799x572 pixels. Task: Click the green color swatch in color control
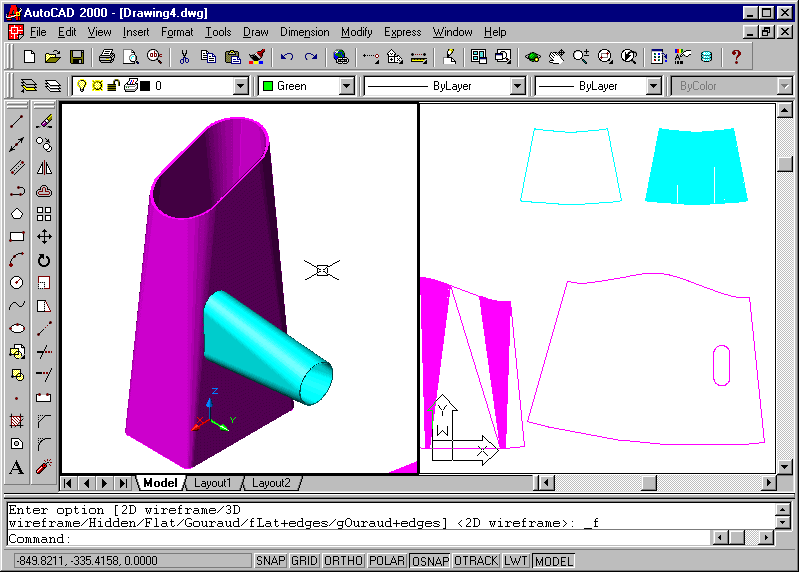268,86
